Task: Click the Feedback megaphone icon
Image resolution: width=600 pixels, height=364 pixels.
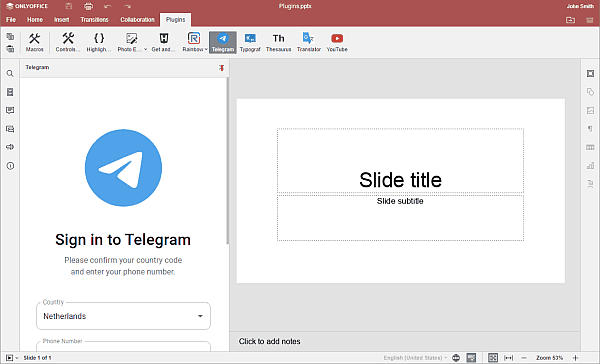Action: [x=10, y=147]
